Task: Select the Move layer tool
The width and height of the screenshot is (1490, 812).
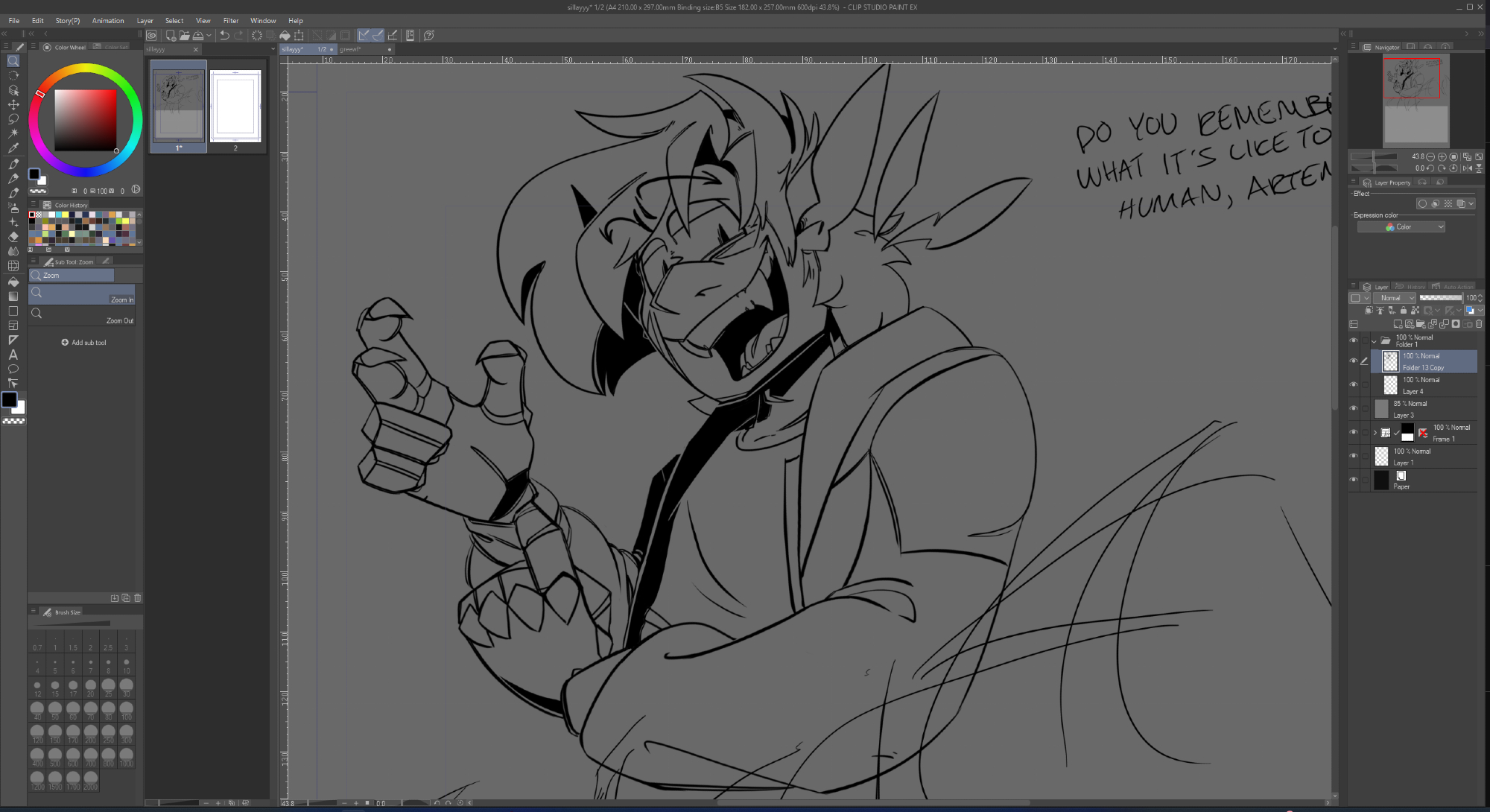Action: (x=13, y=104)
